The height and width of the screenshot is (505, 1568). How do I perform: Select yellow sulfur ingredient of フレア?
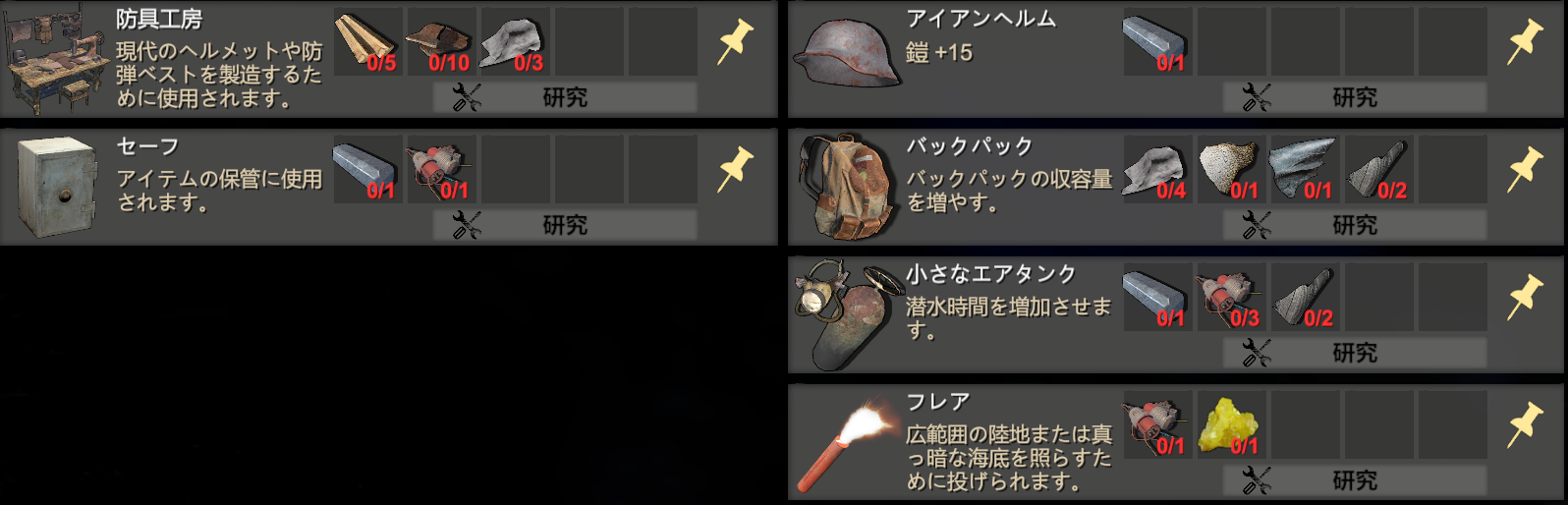[x=1232, y=425]
